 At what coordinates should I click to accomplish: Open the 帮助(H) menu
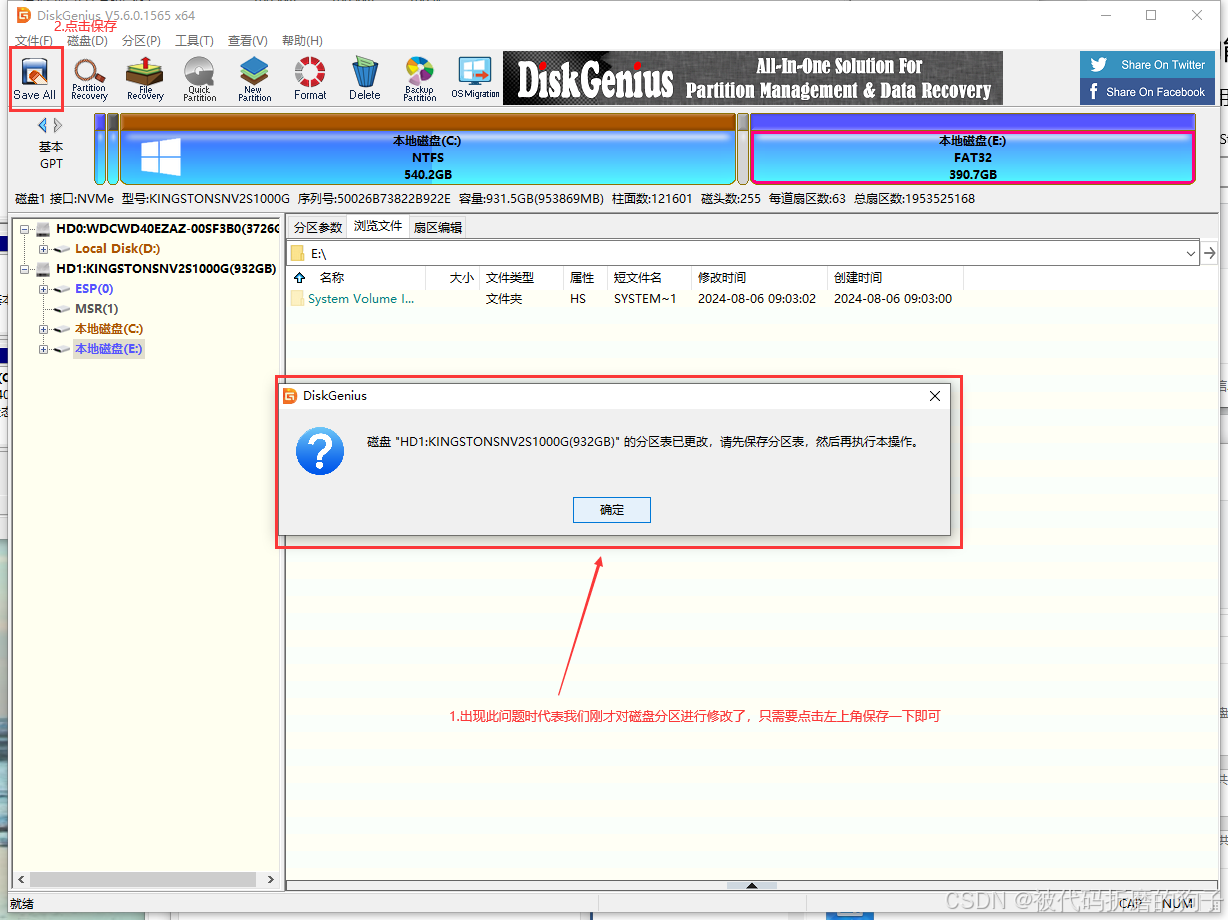pos(302,41)
